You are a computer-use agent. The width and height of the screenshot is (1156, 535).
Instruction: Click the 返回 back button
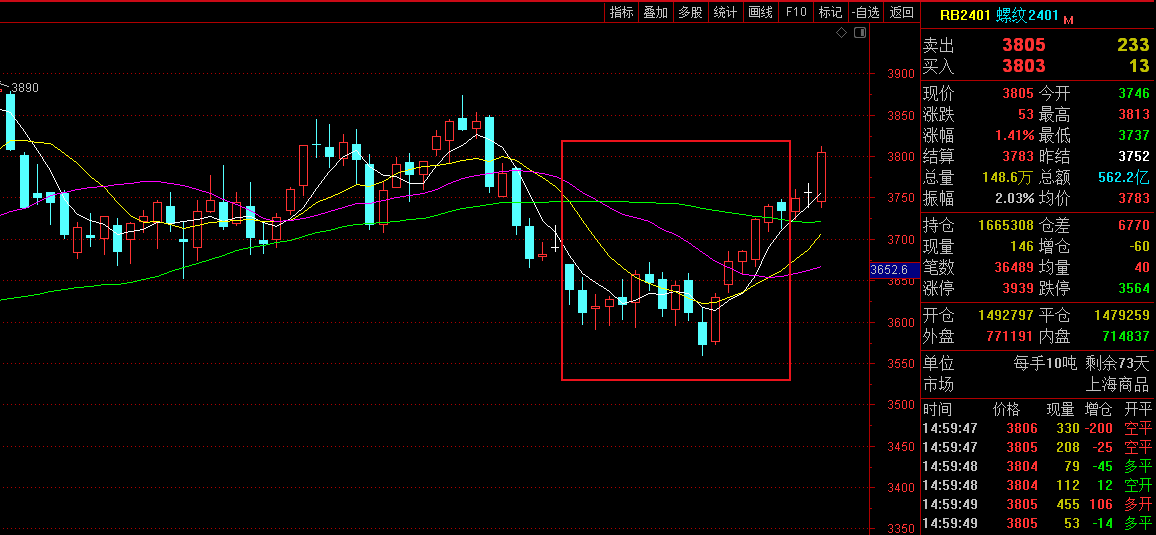click(x=901, y=12)
